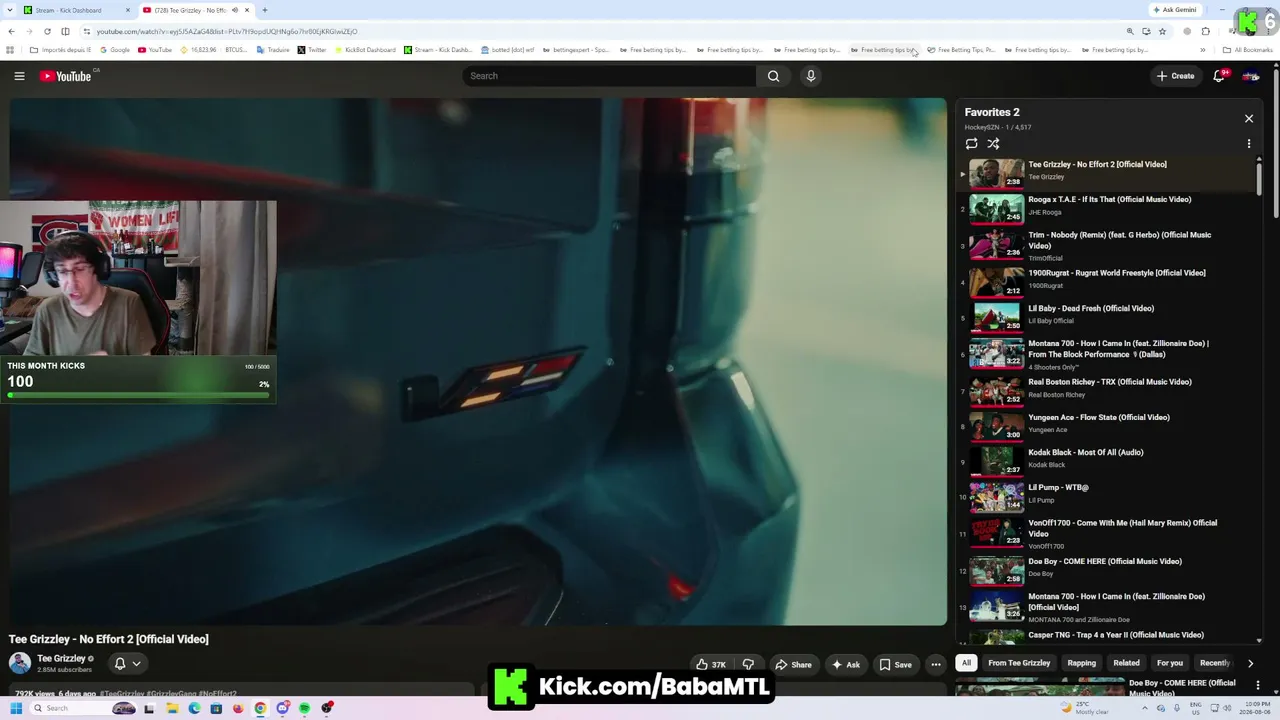This screenshot has height=720, width=1280.
Task: Open Chrome from the taskbar
Action: 260,708
